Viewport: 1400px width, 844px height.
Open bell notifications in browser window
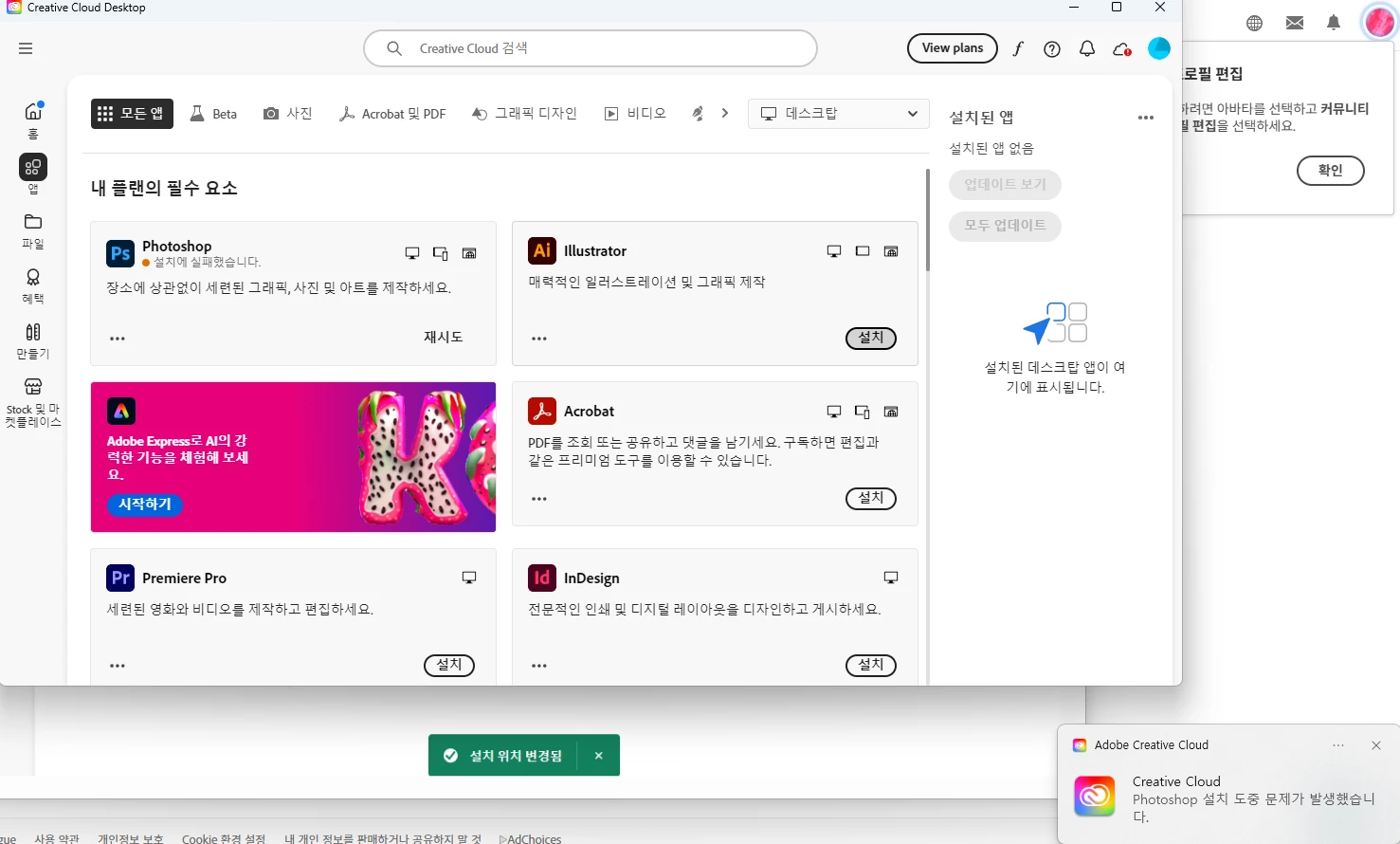click(x=1334, y=23)
